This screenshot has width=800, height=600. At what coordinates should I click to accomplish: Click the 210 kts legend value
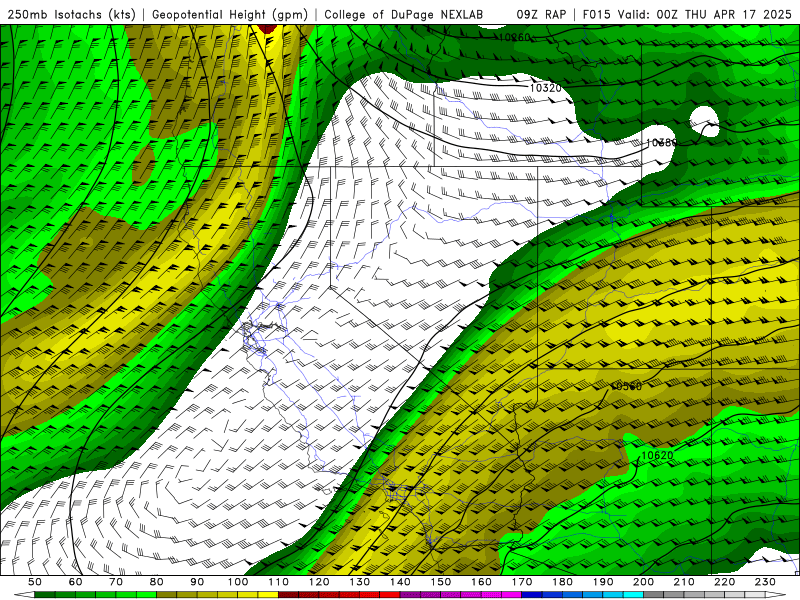[x=684, y=582]
